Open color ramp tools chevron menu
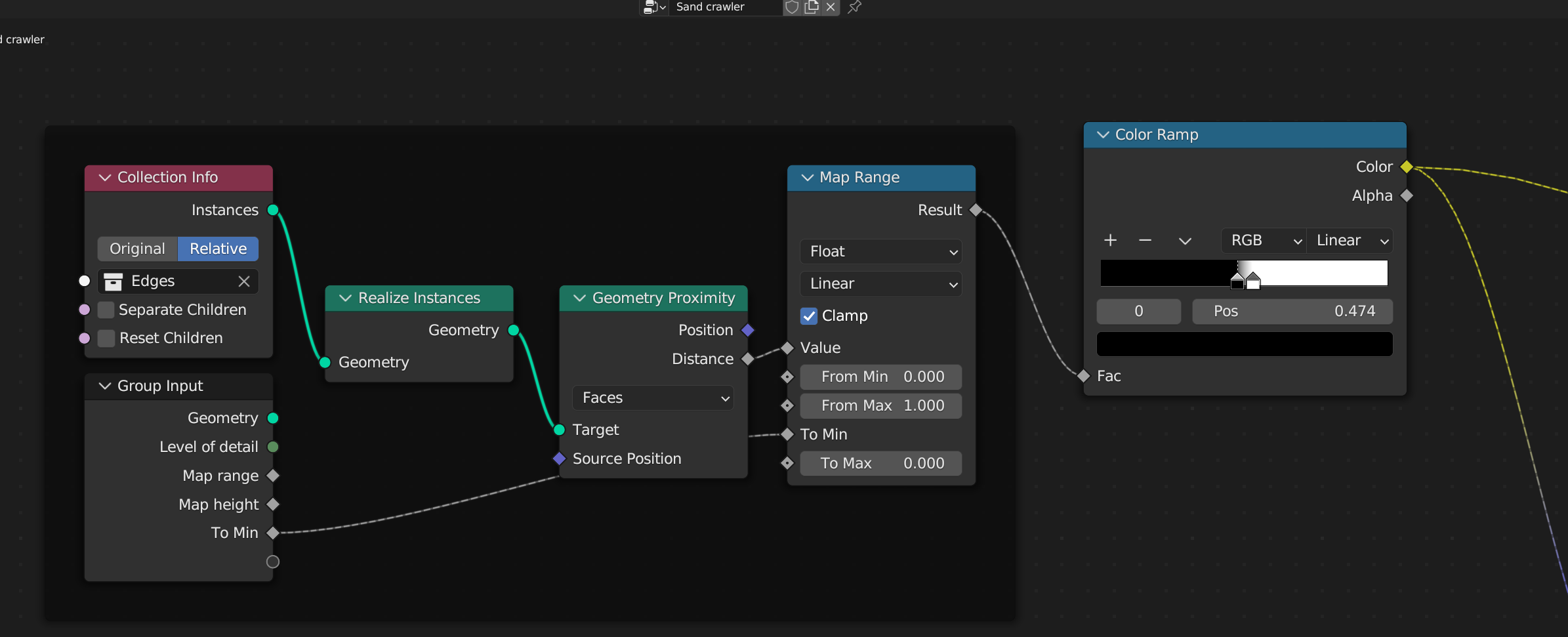 [x=1185, y=241]
